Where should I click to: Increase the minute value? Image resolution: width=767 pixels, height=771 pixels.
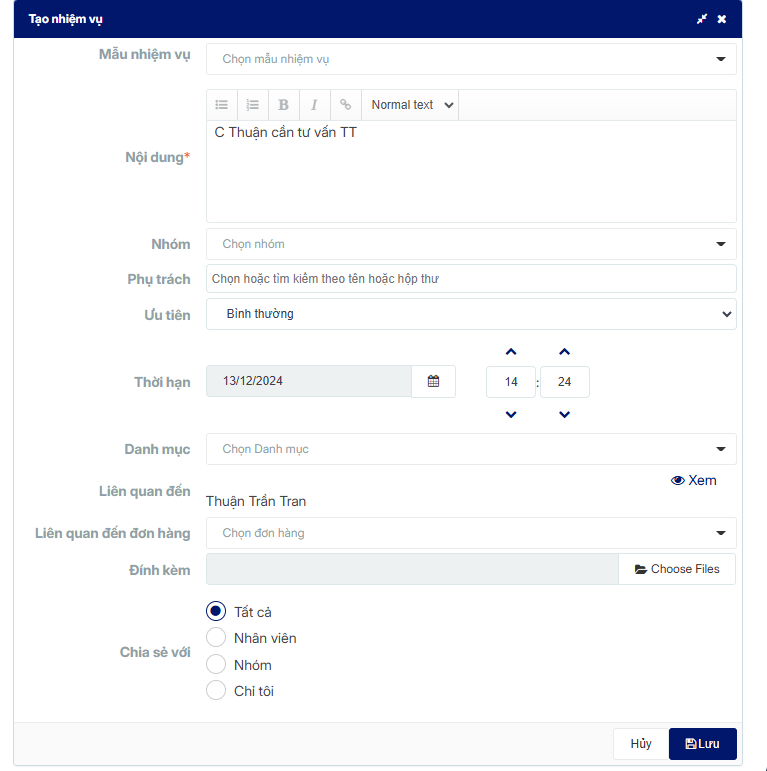click(564, 352)
